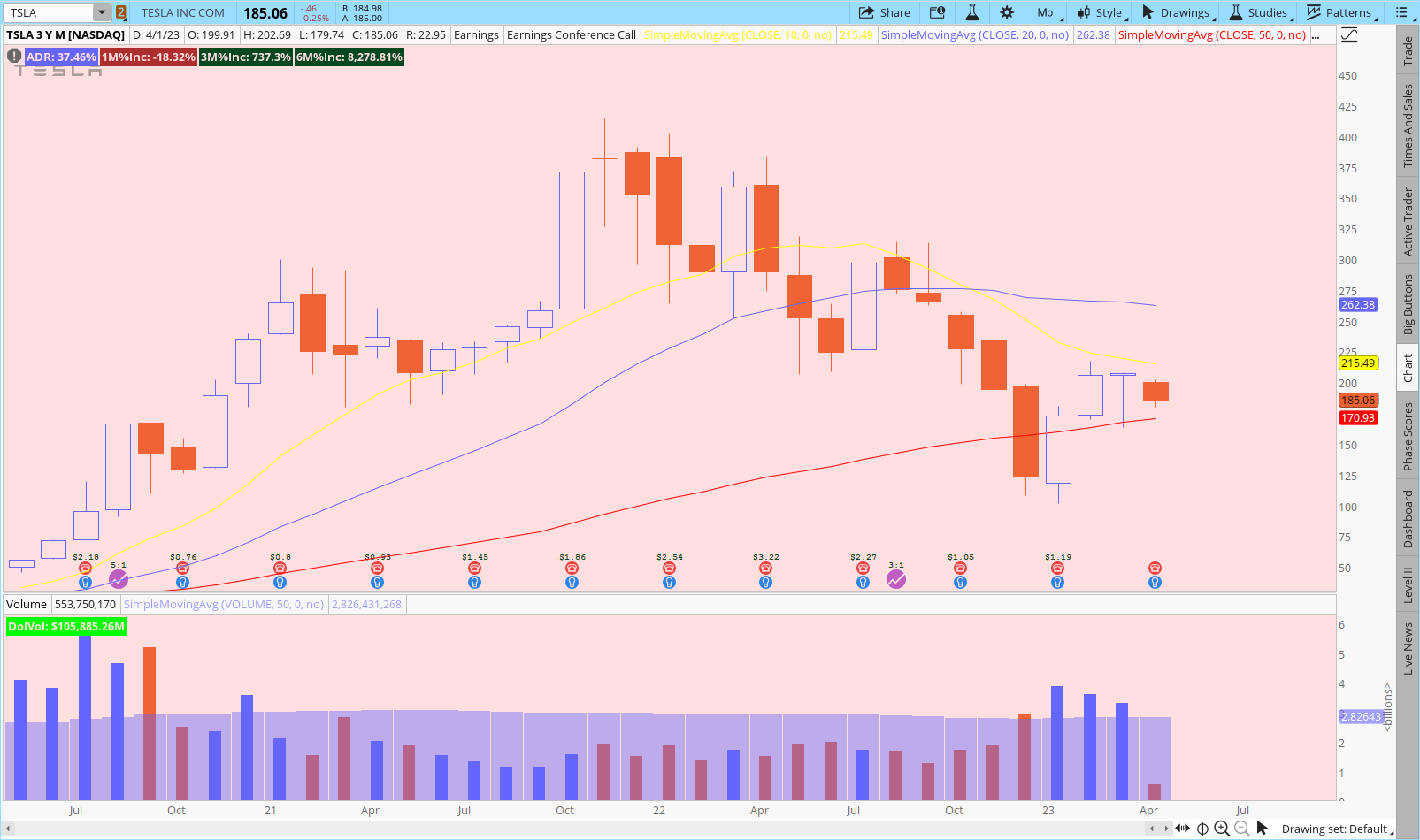
Task: Open the flask icon next to the gear
Action: tap(971, 12)
